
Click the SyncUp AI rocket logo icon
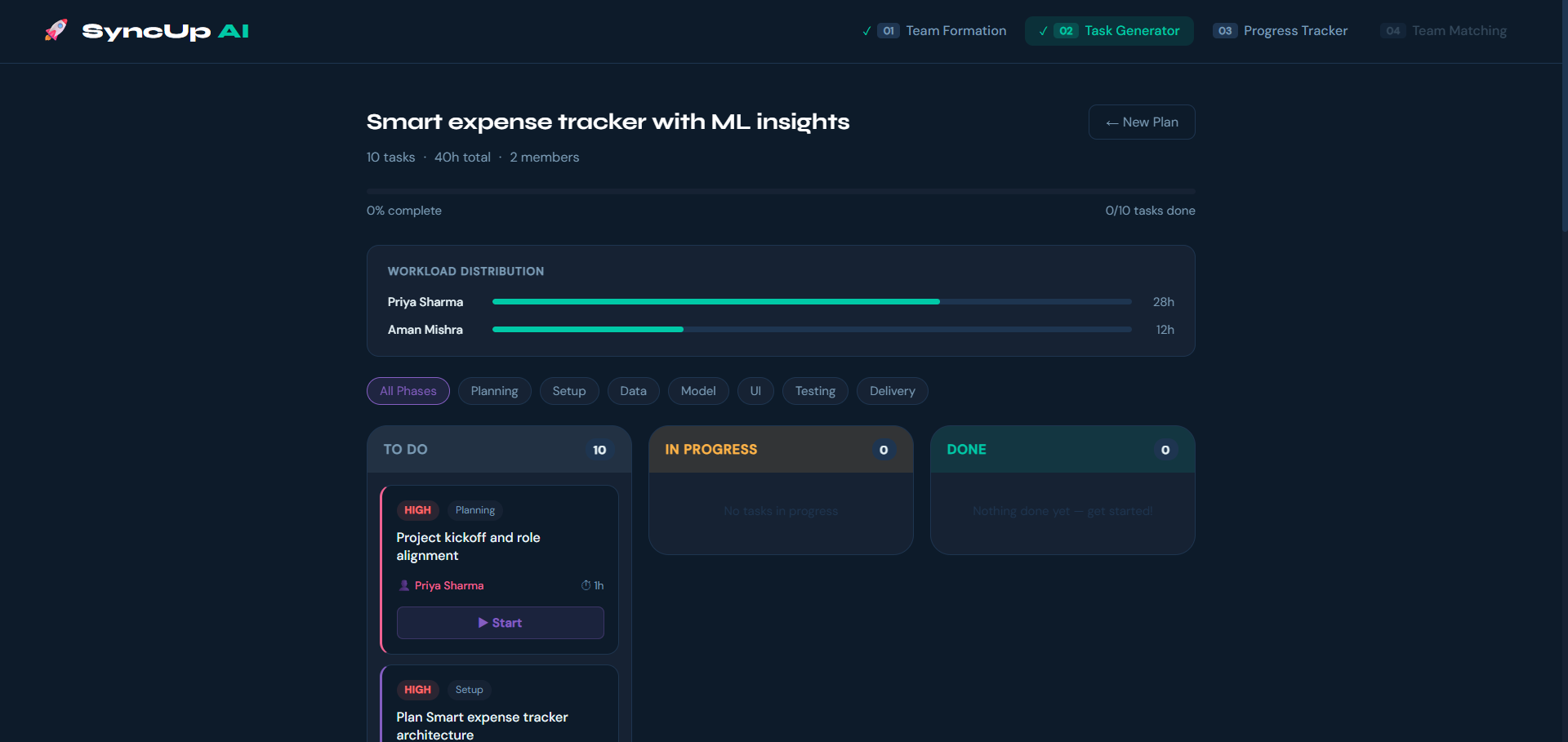tap(56, 31)
